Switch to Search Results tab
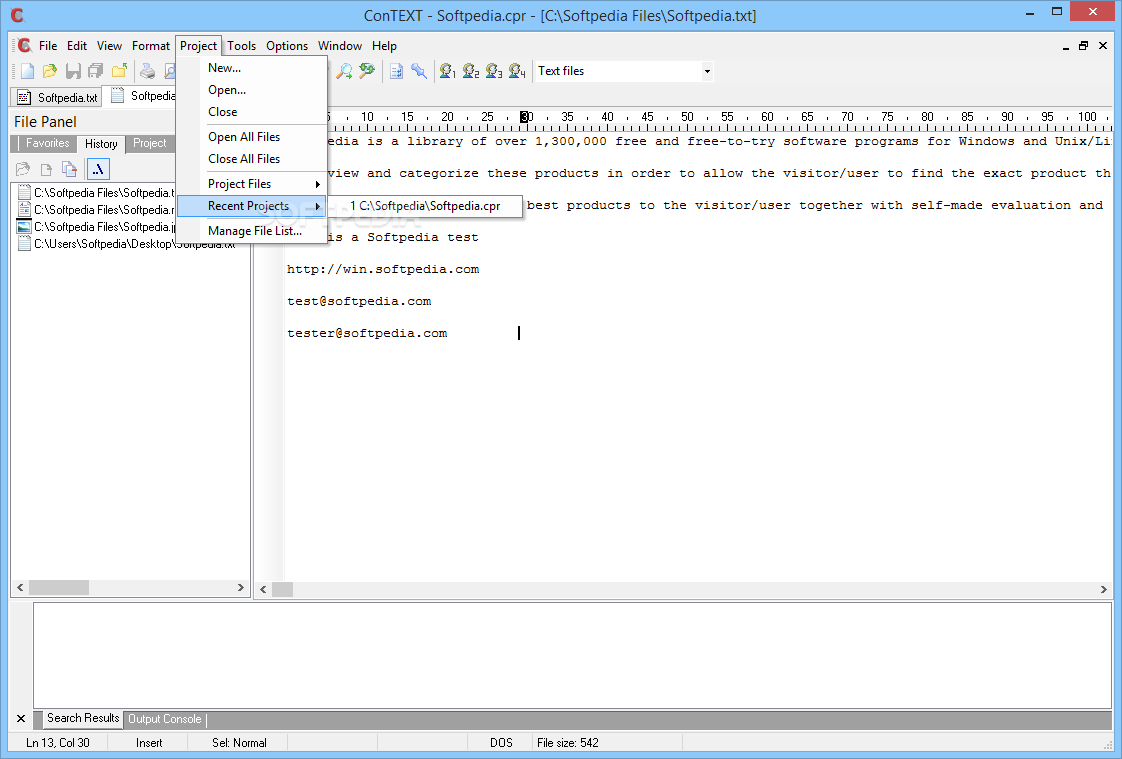Screen dimensions: 1122x759 [83, 718]
